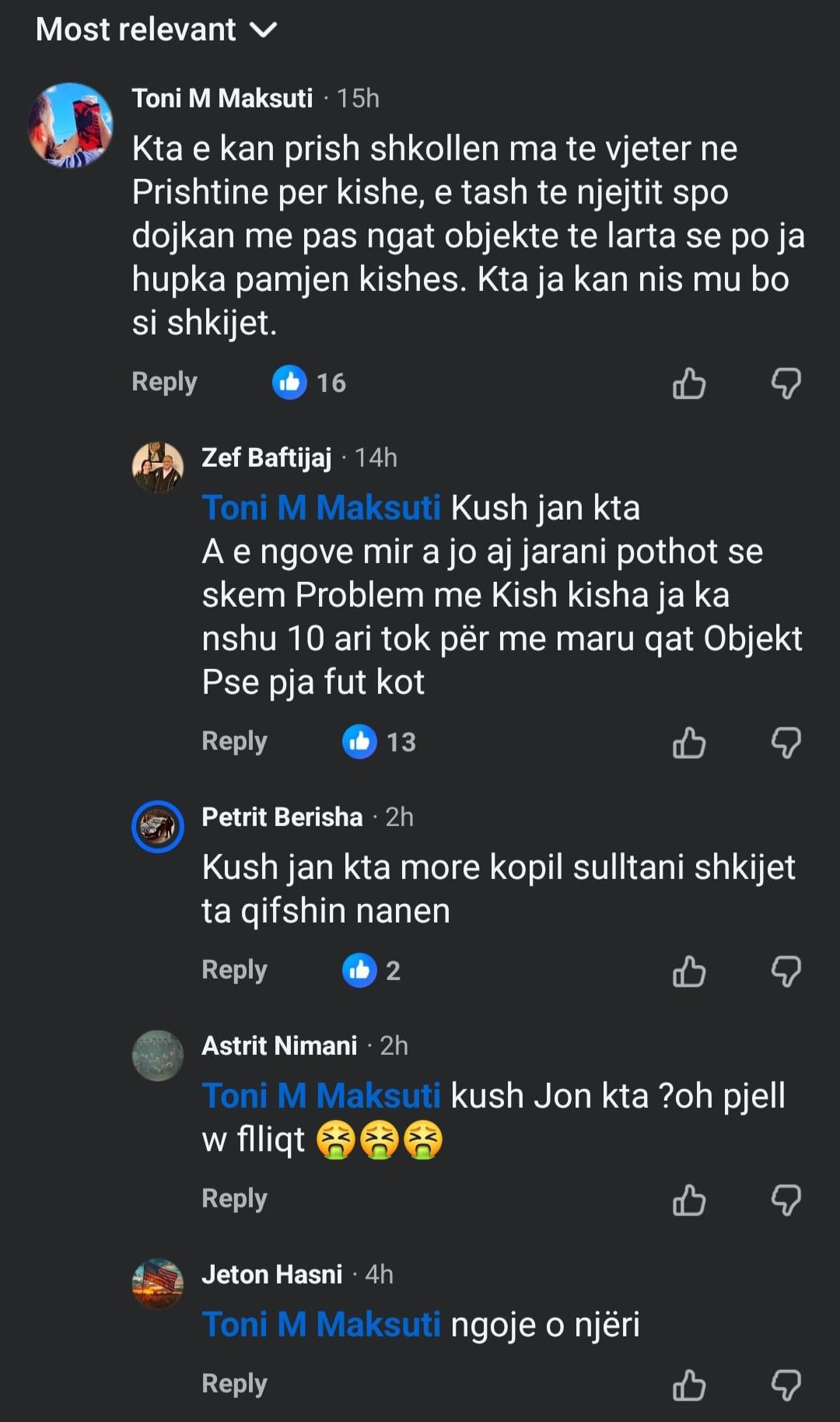Image resolution: width=840 pixels, height=1422 pixels.
Task: Dislike Jeton Hasni's reply
Action: coord(786,1385)
